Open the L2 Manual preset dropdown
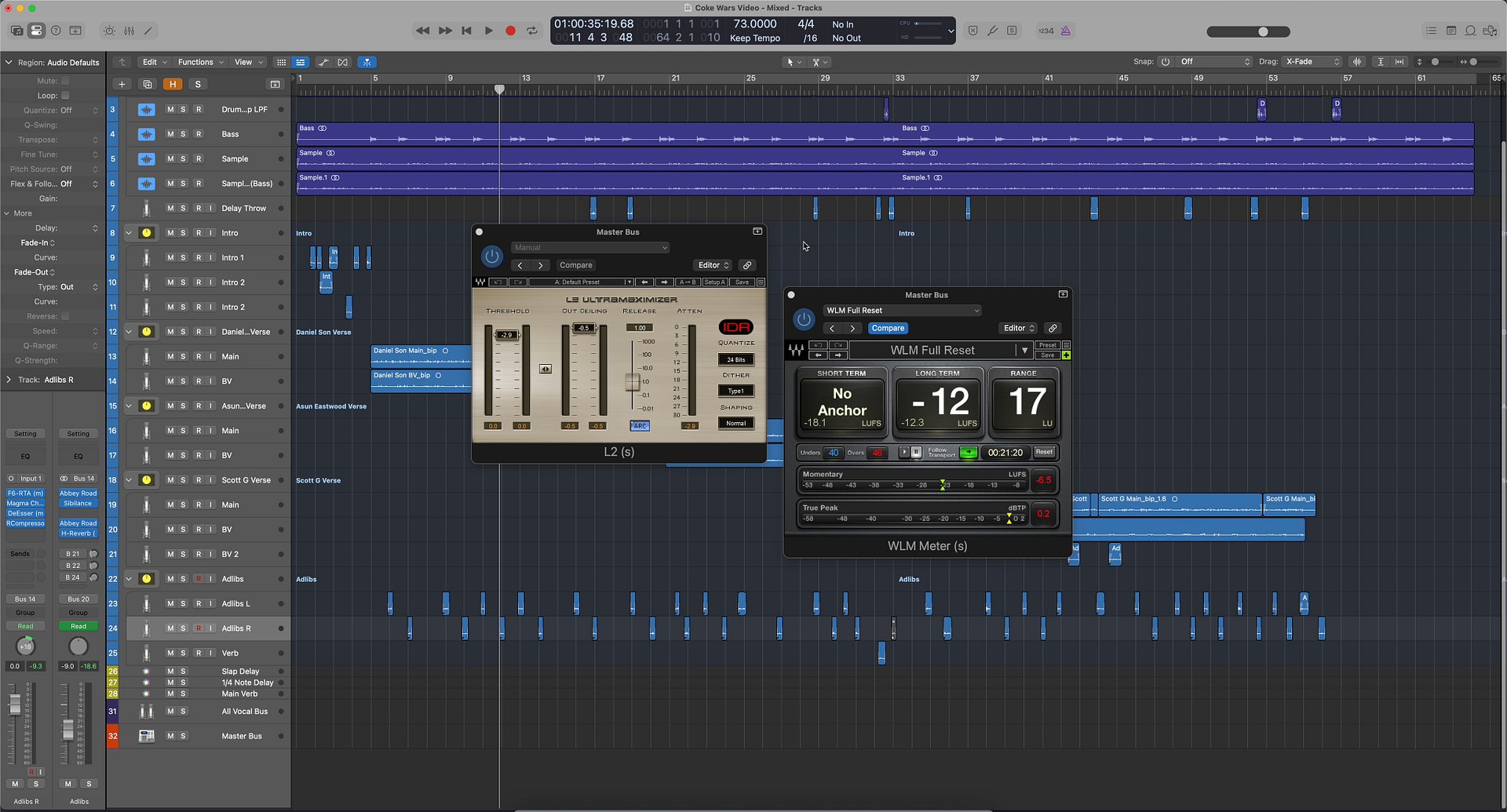Screen dimensions: 1507x812 (590, 247)
